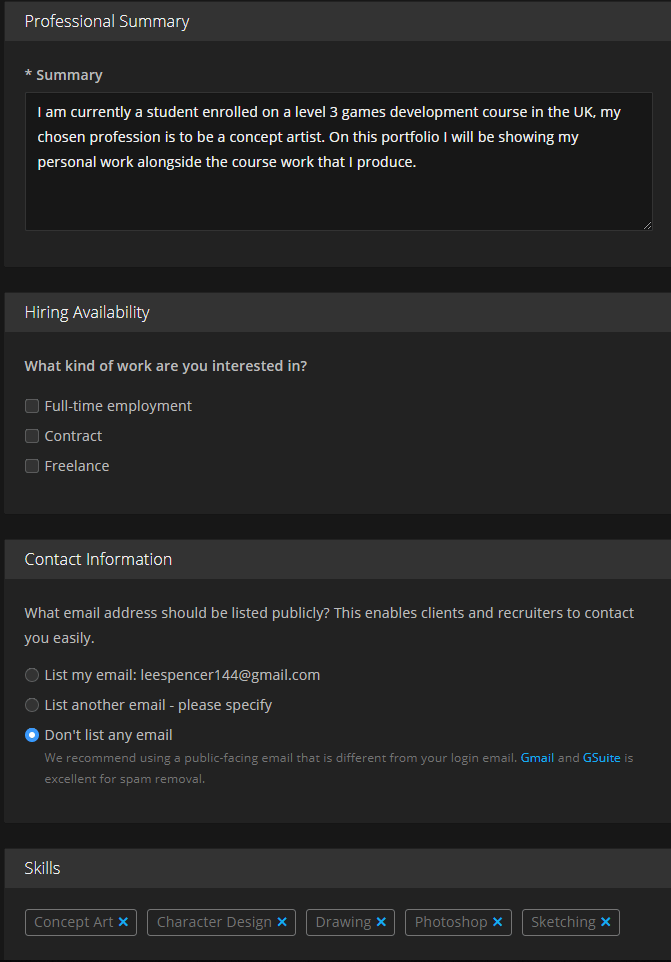Grab the Summary textarea resize handle
Screen dimensions: 671x962
click(647, 226)
